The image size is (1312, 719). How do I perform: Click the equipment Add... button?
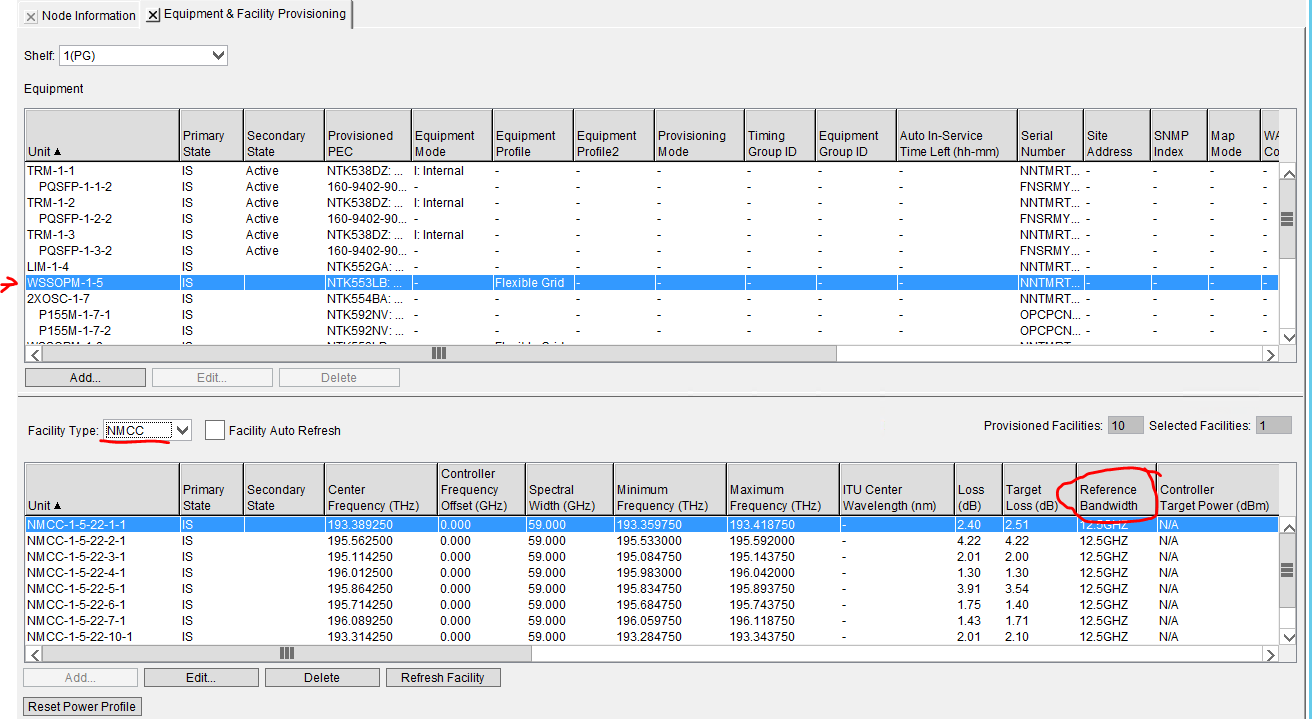(85, 377)
